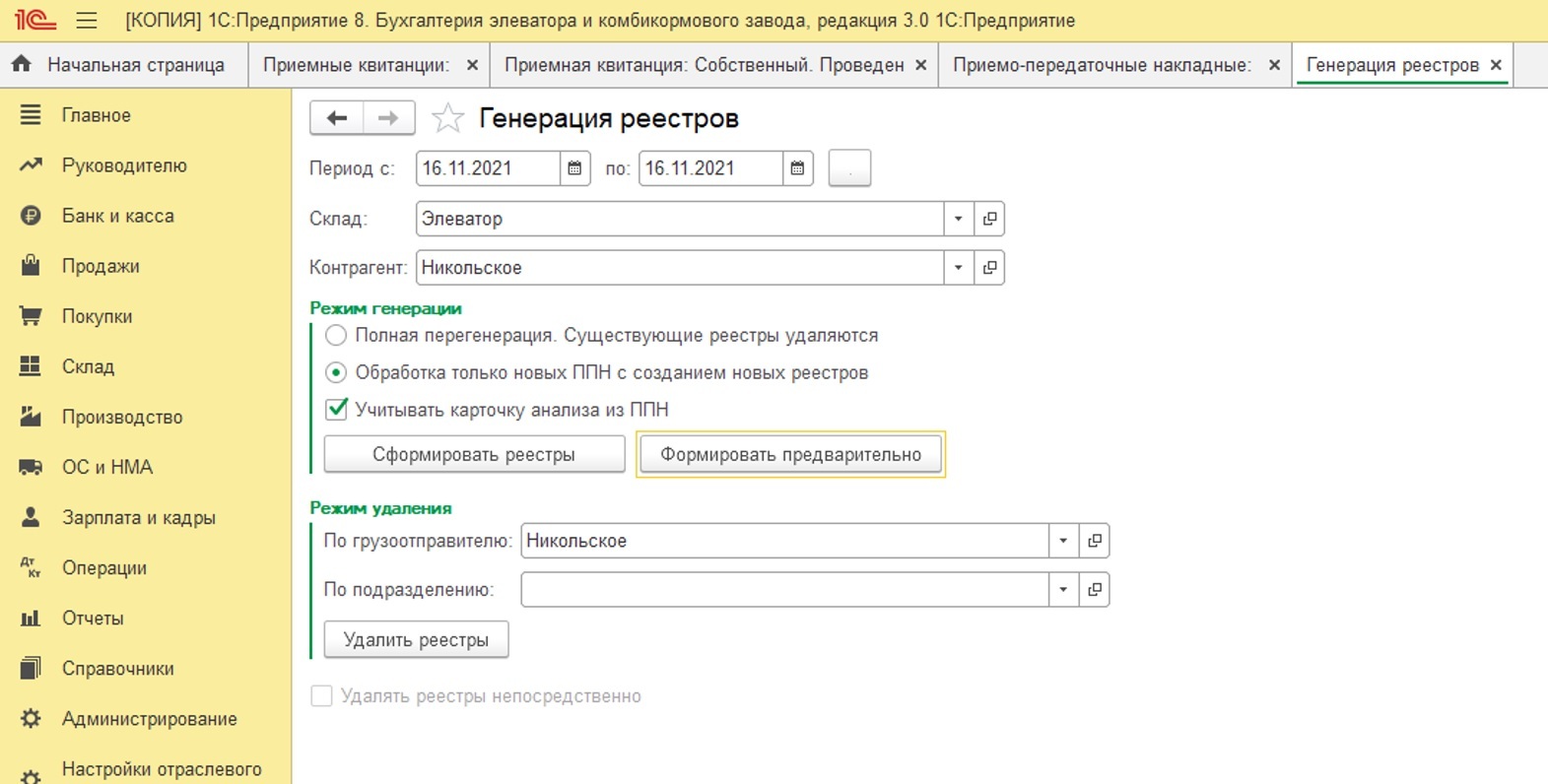
Task: Select Обработка только новых ППН radio option
Action: pyautogui.click(x=336, y=372)
